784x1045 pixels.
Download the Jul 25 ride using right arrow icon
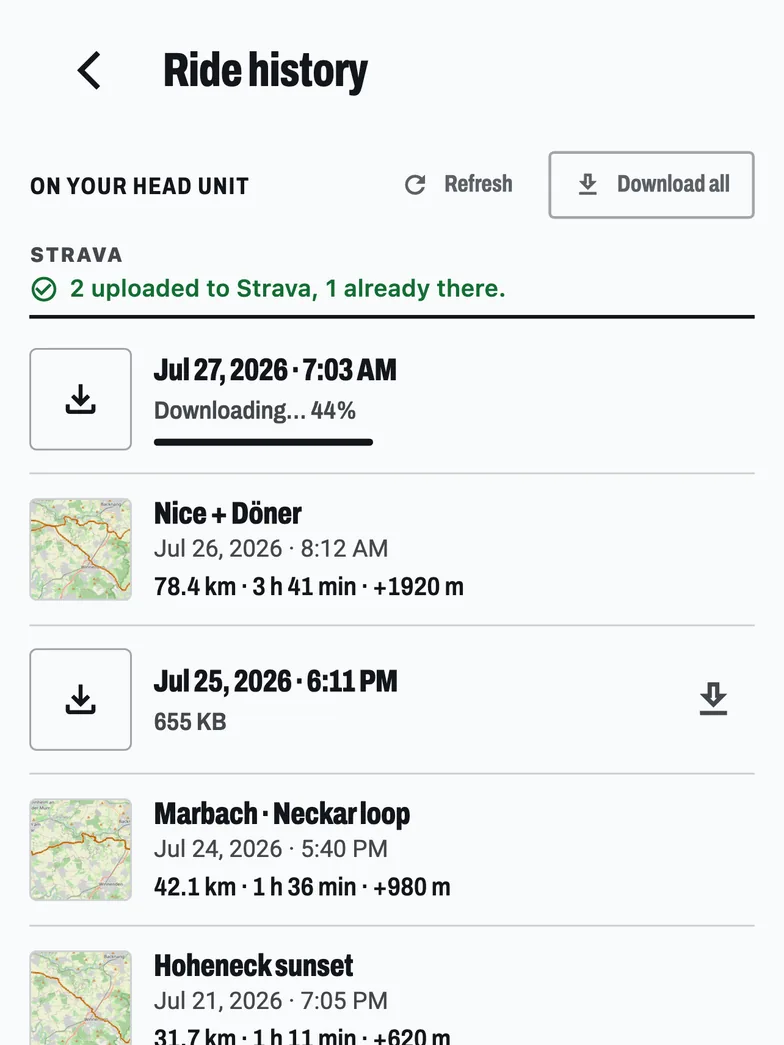713,699
